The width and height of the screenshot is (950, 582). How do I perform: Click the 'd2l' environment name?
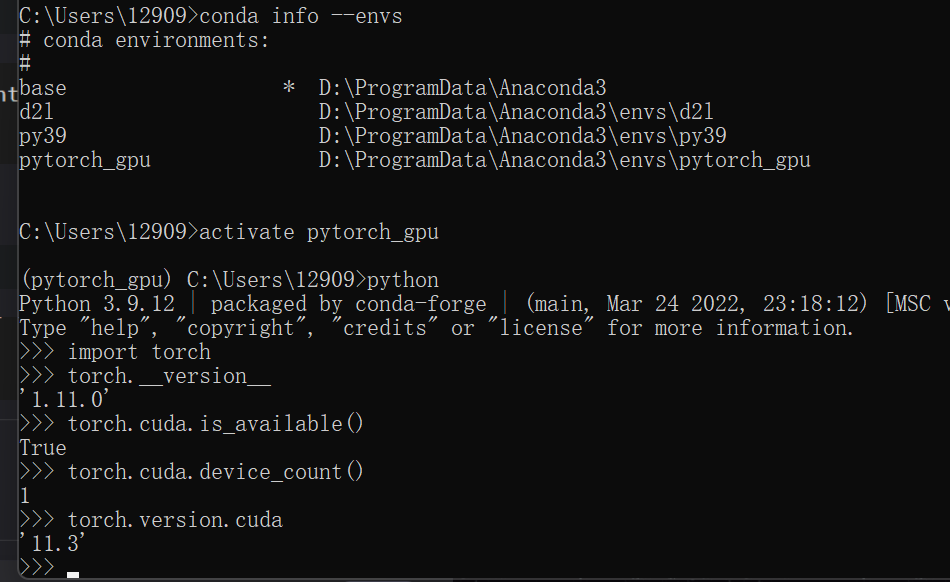click(x=37, y=112)
